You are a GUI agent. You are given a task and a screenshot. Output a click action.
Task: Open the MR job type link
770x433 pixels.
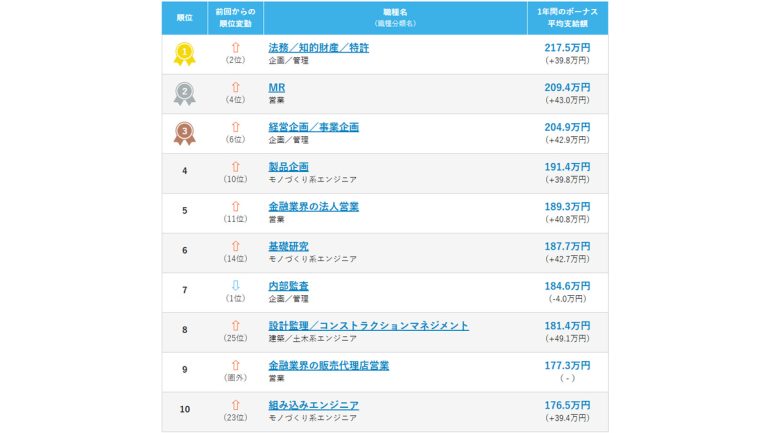277,88
